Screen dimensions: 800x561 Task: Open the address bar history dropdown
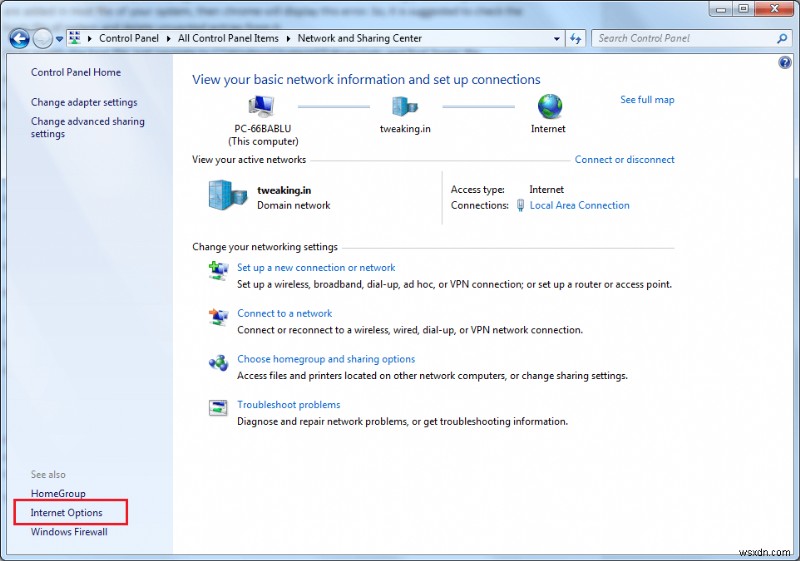click(556, 38)
